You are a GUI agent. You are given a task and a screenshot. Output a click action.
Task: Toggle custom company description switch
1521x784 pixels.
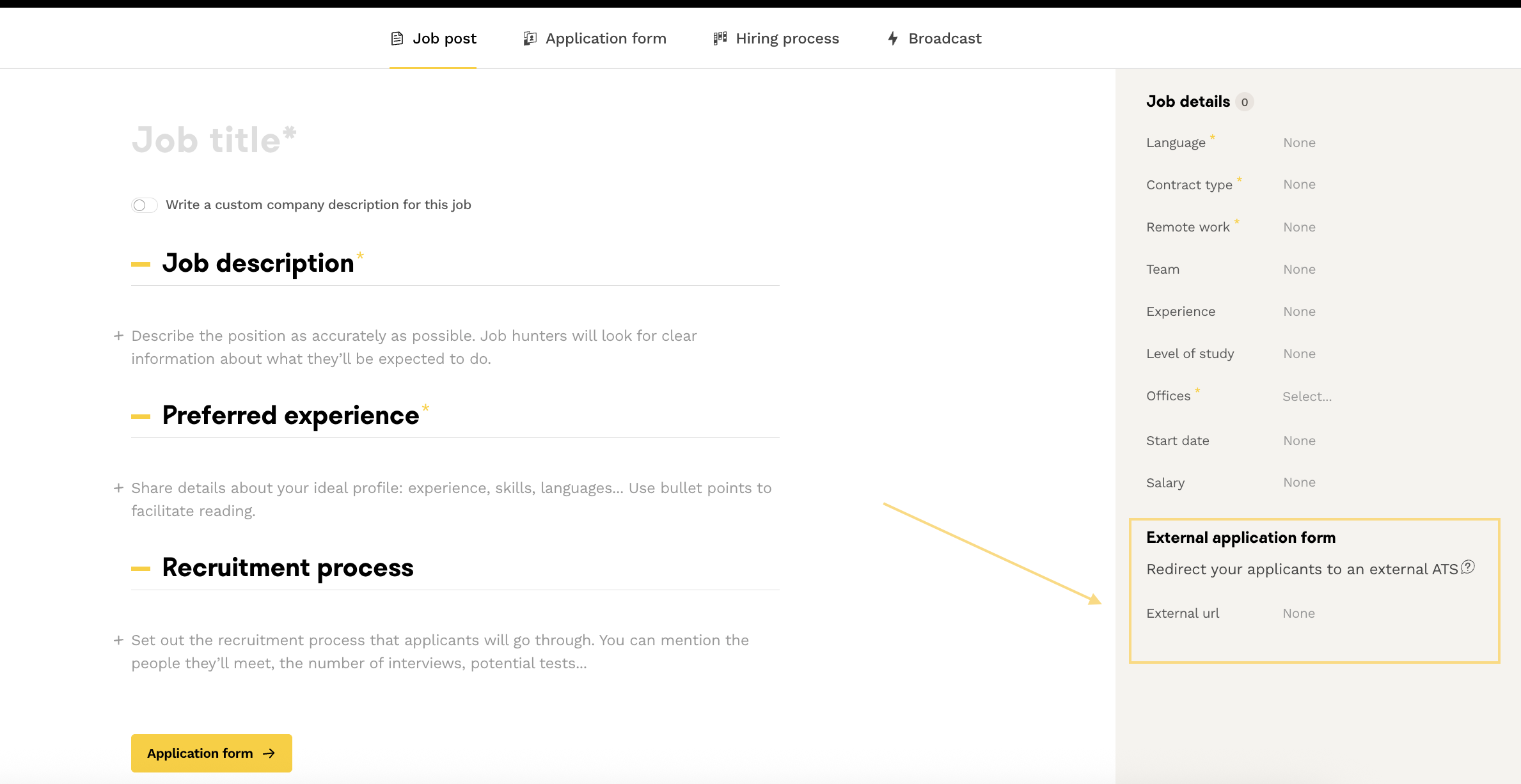144,205
